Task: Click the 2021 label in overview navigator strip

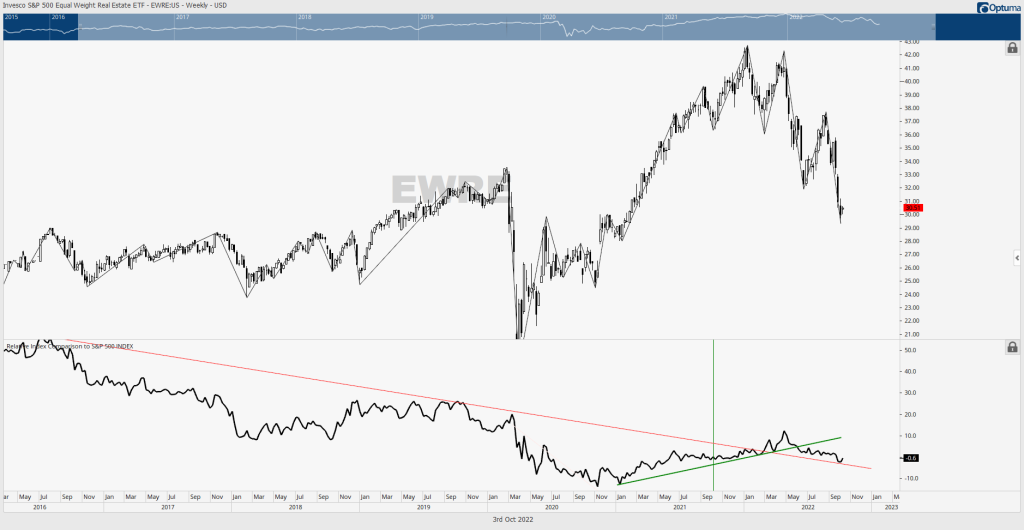Action: [671, 17]
